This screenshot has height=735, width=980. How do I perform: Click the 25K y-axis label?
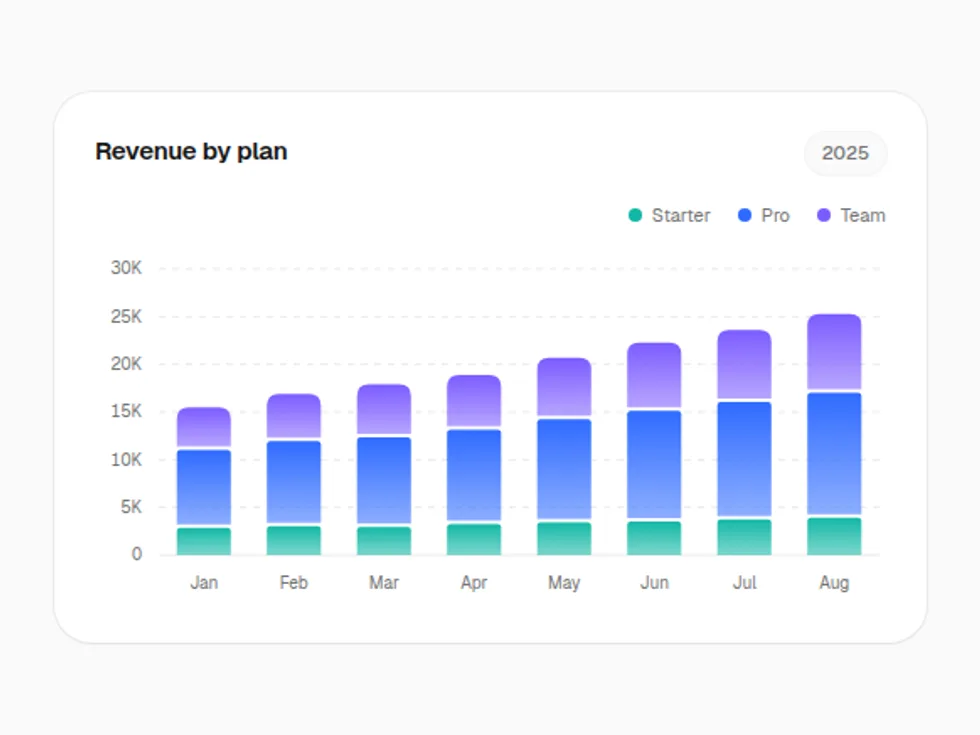coord(126,317)
